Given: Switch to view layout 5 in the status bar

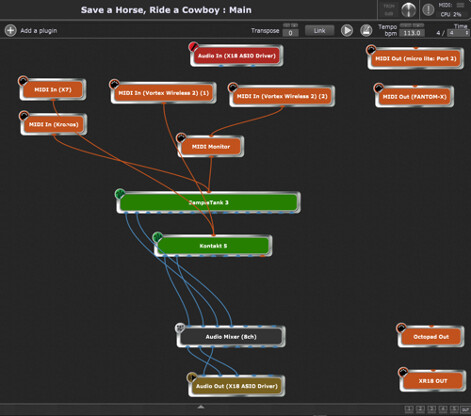Looking at the screenshot, I should point(454,409).
